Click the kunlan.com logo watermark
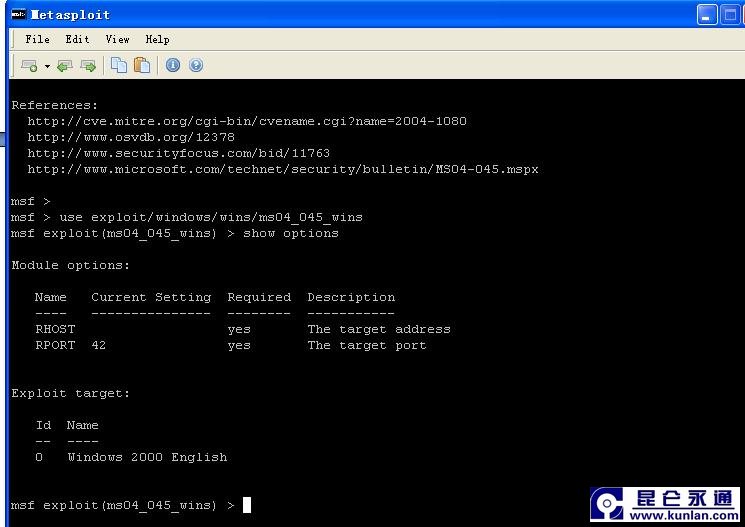This screenshot has height=527, width=745. coord(665,504)
